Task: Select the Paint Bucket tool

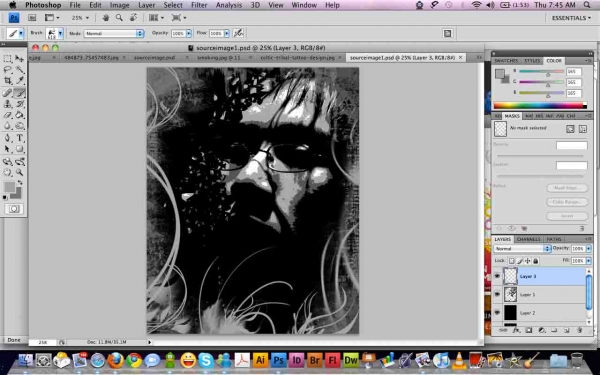Action: click(20, 115)
